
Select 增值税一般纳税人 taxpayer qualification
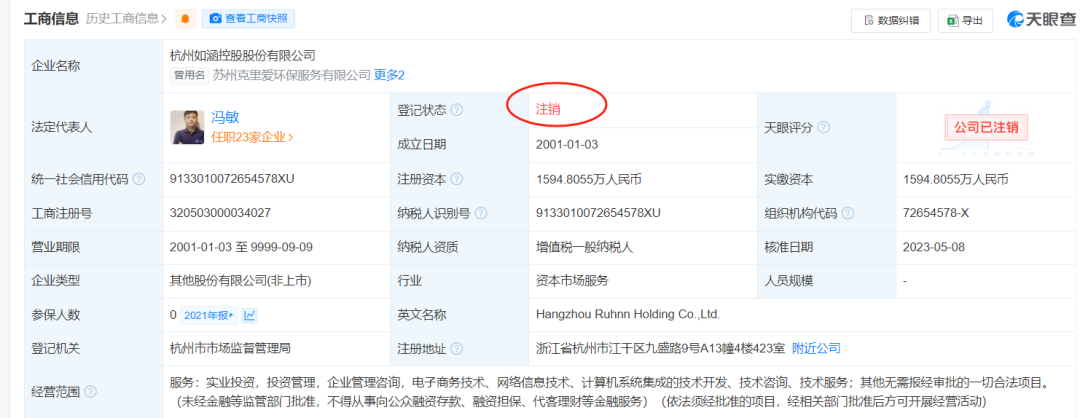pos(584,247)
